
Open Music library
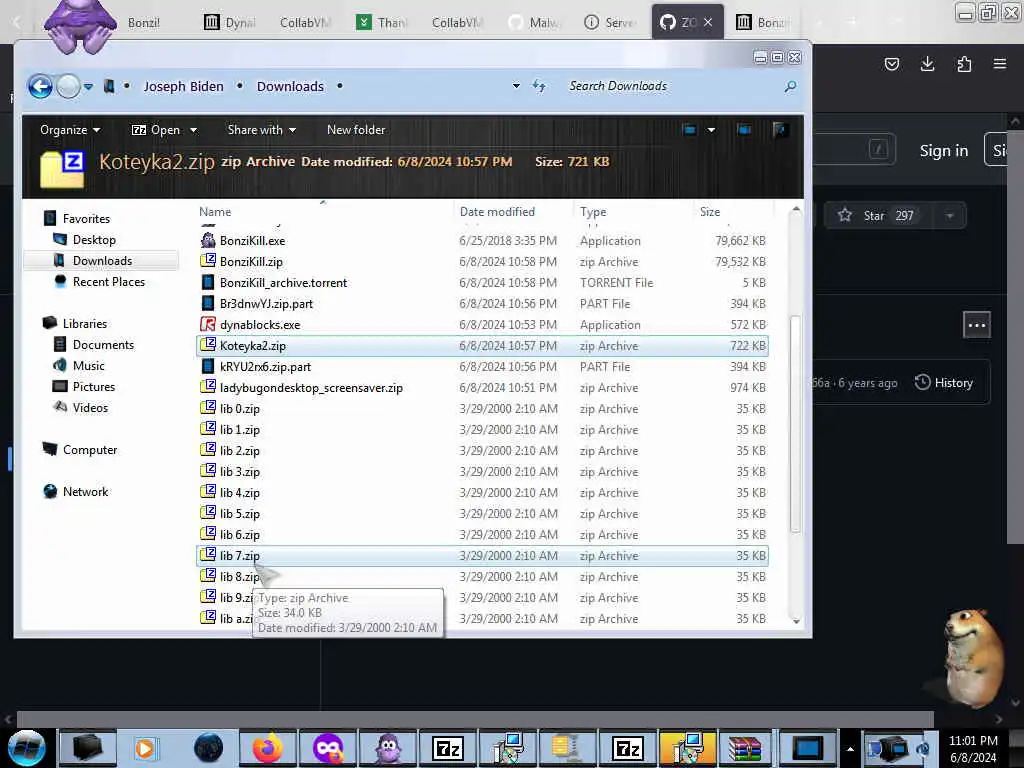(x=89, y=365)
